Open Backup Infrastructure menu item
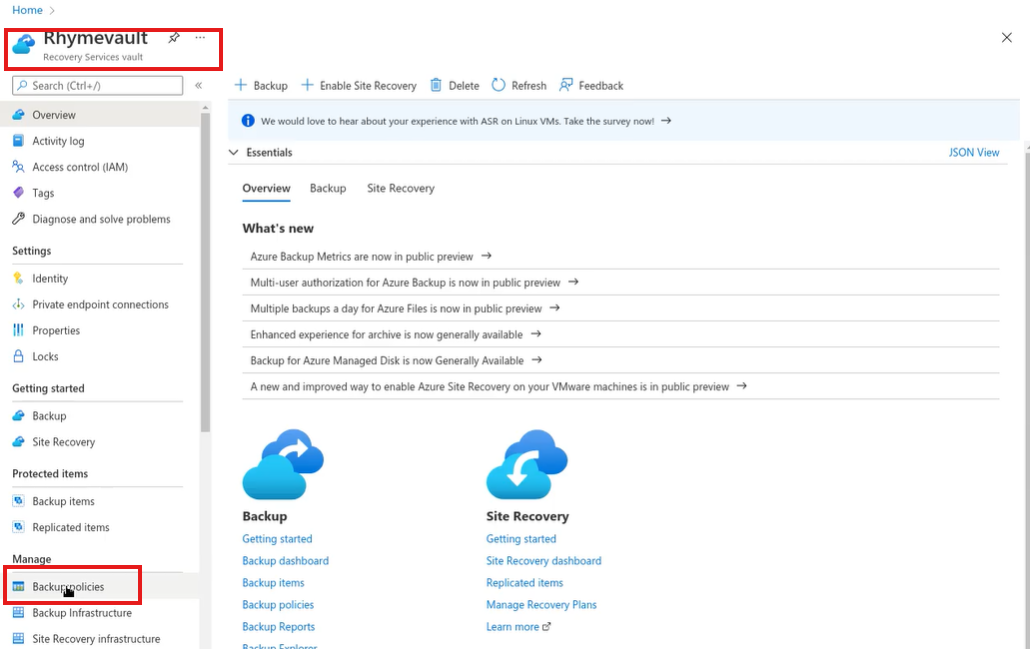 point(82,612)
